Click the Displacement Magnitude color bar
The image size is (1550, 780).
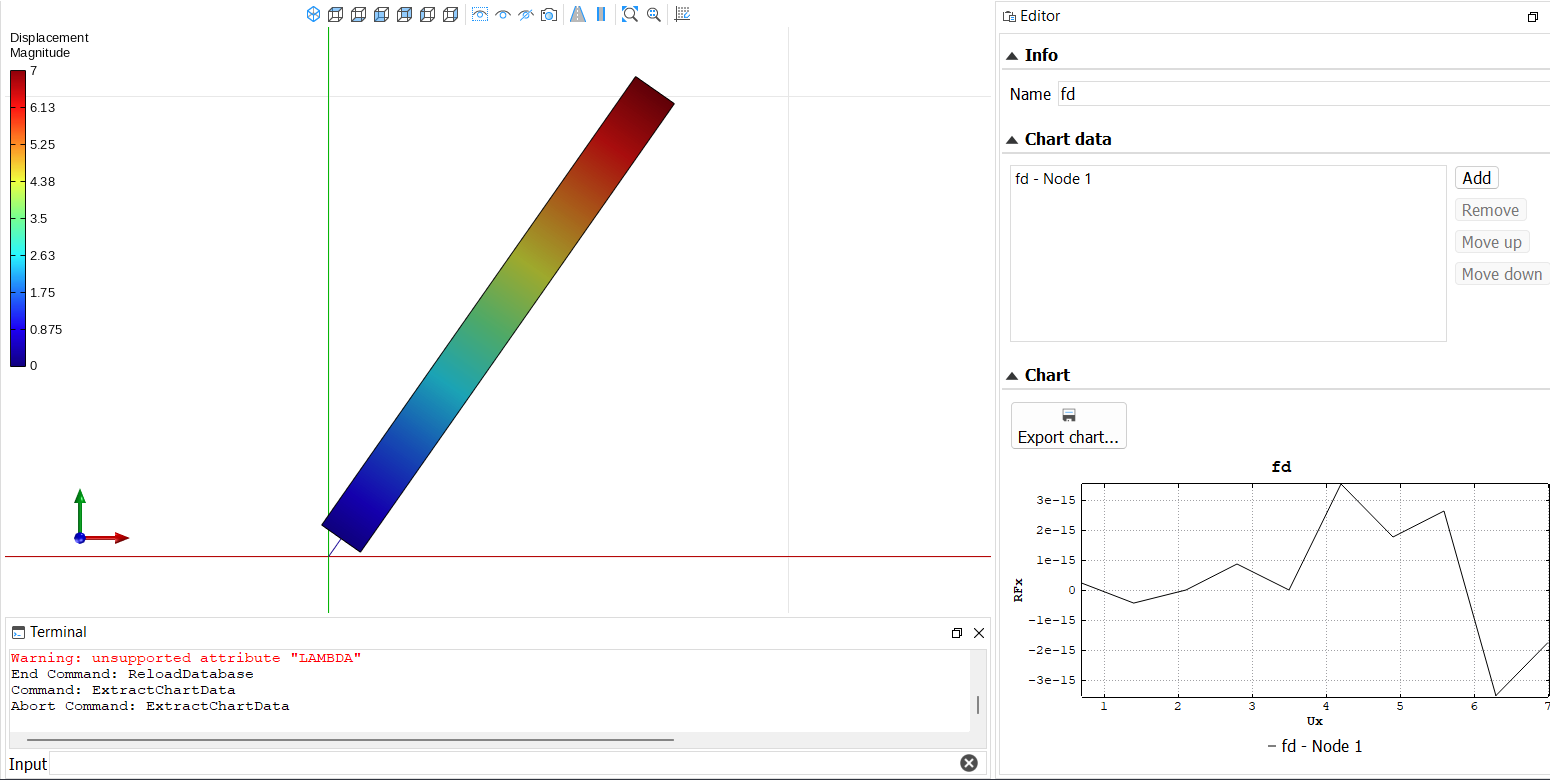pos(18,218)
